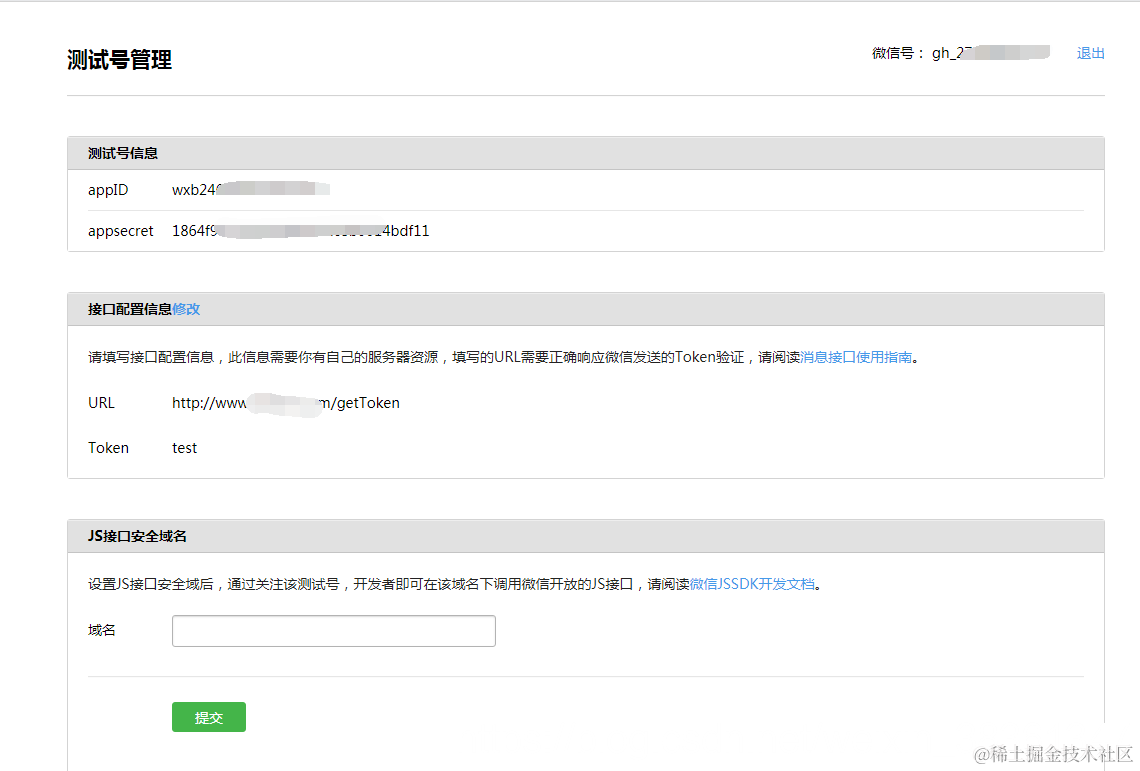Select the appID value starting with wxb24
1140x771 pixels.
click(250, 189)
